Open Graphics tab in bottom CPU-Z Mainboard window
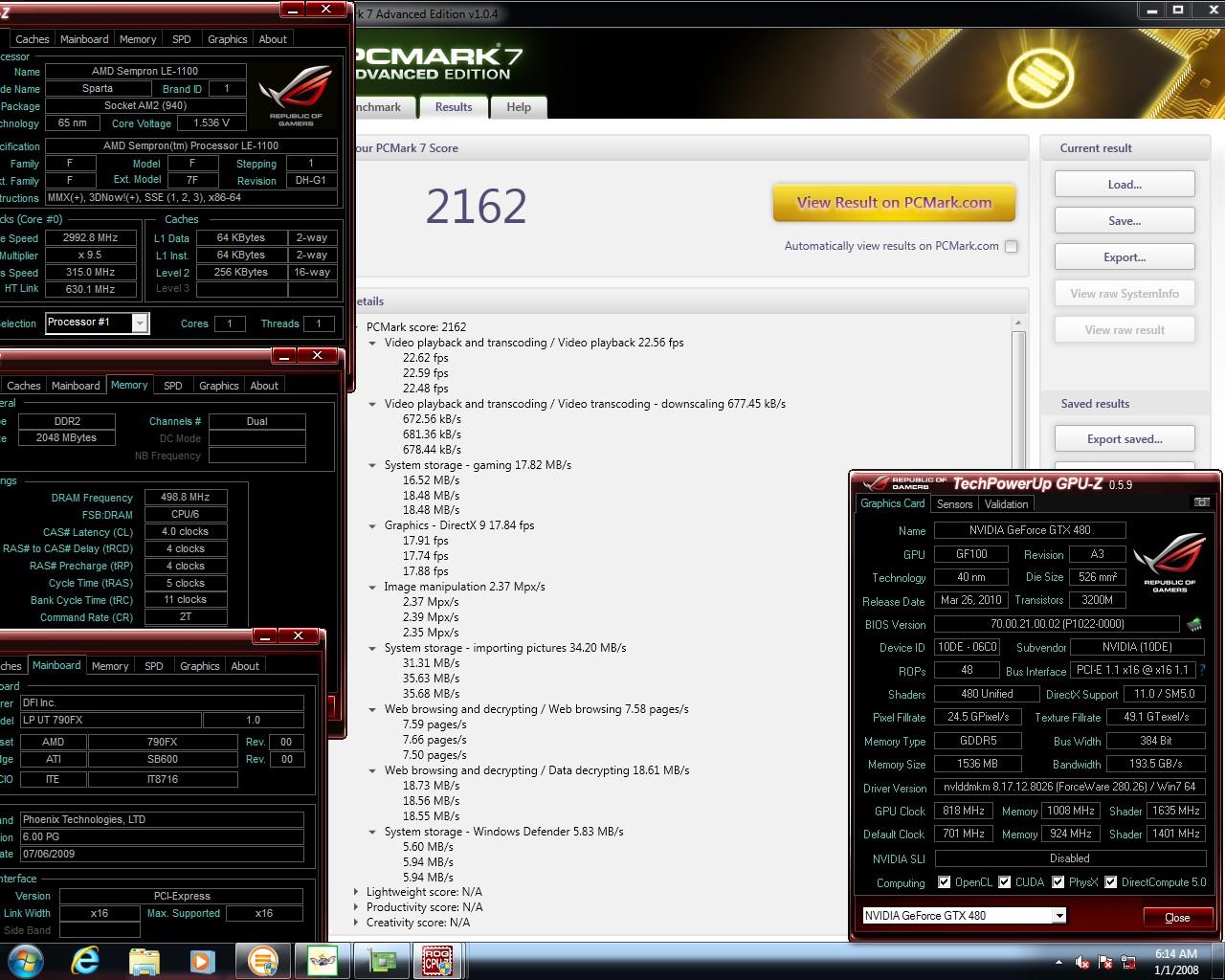This screenshot has width=1225, height=980. (199, 666)
